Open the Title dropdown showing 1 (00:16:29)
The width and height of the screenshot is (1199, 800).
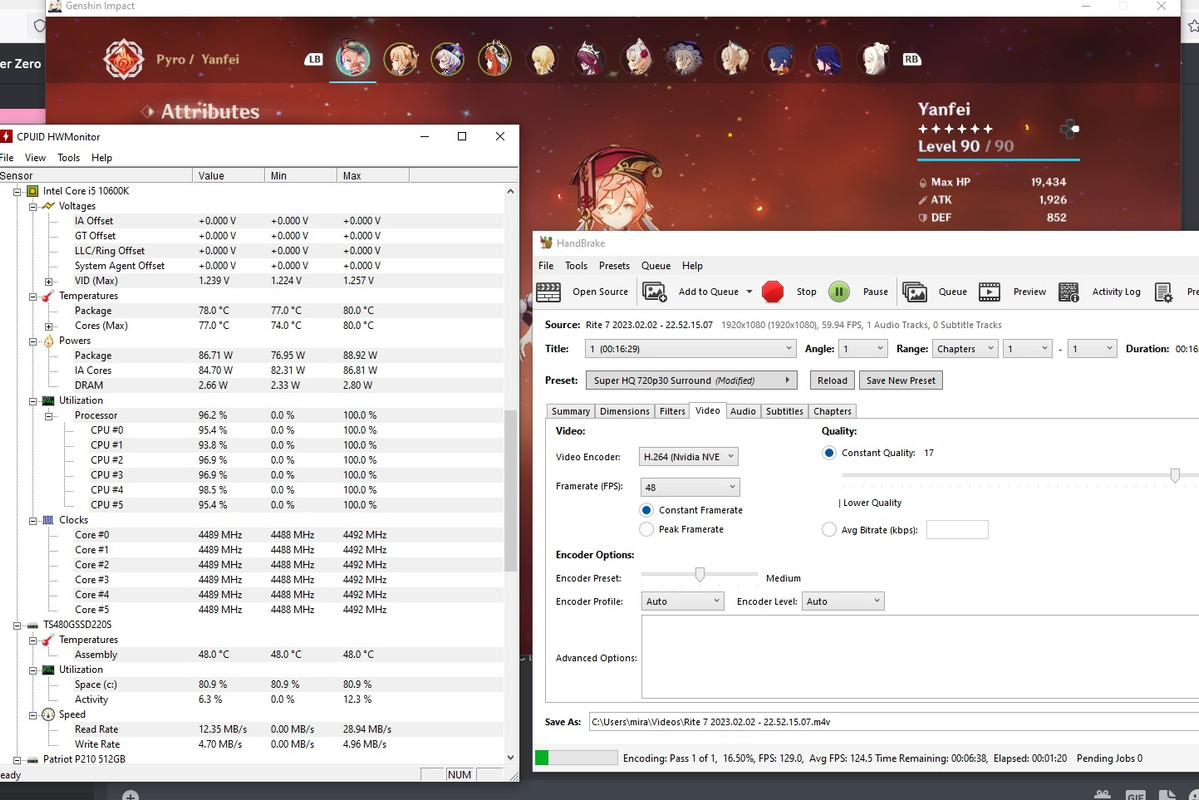tap(690, 349)
